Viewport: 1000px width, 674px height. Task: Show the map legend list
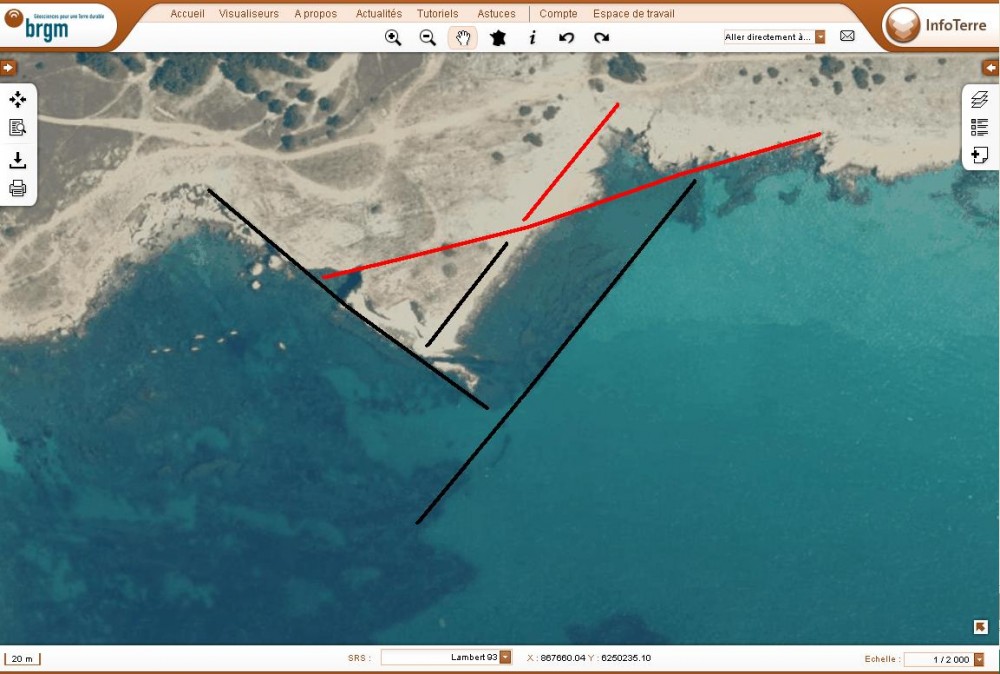pyautogui.click(x=980, y=127)
